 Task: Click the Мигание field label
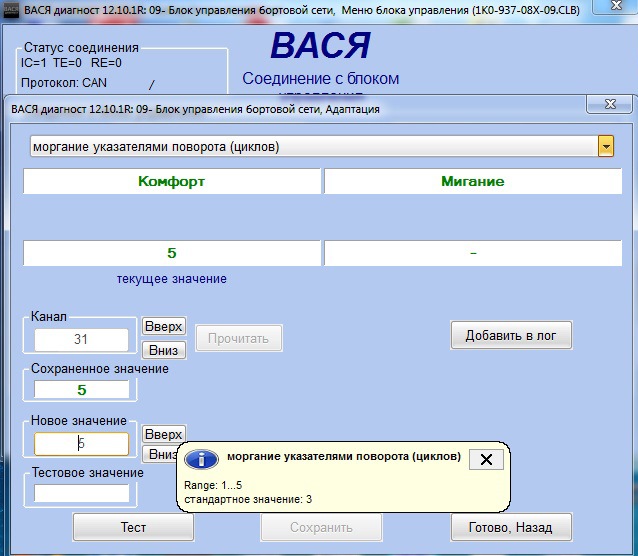(473, 181)
